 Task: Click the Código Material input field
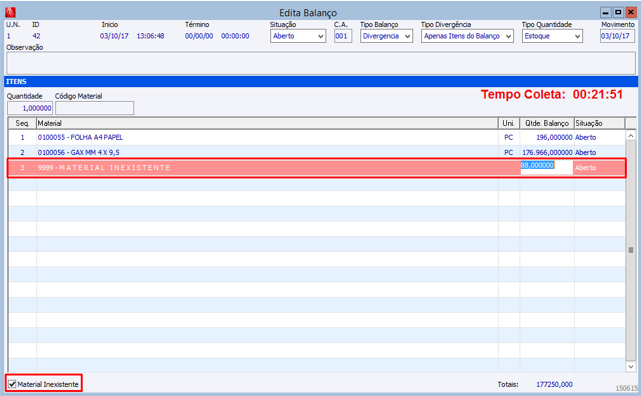pos(94,108)
